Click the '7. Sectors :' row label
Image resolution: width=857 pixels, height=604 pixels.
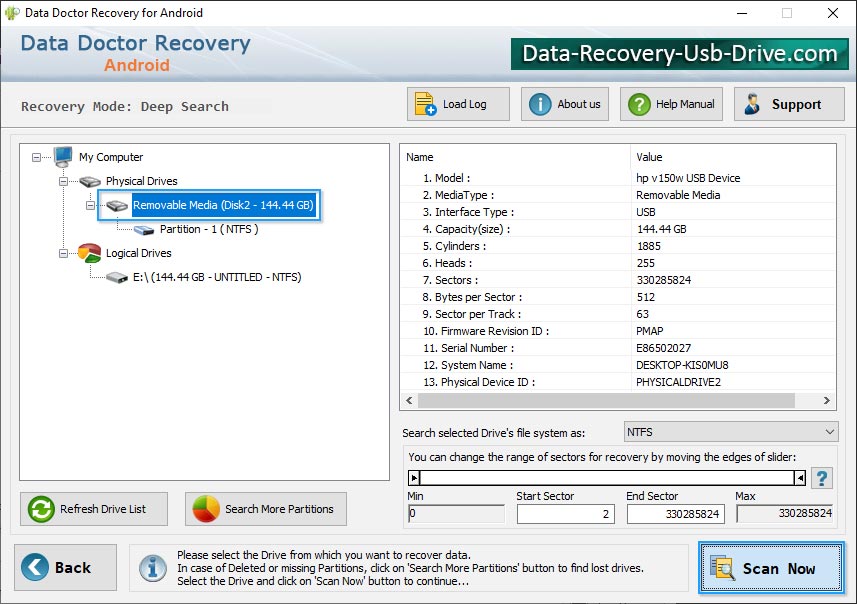pyautogui.click(x=450, y=280)
